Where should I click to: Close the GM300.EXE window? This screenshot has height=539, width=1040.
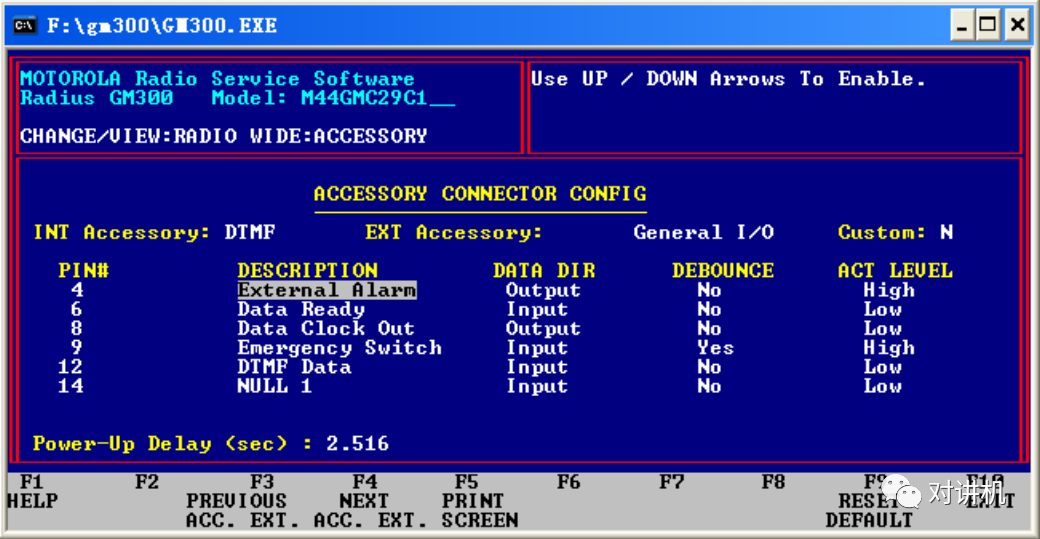coord(1017,26)
